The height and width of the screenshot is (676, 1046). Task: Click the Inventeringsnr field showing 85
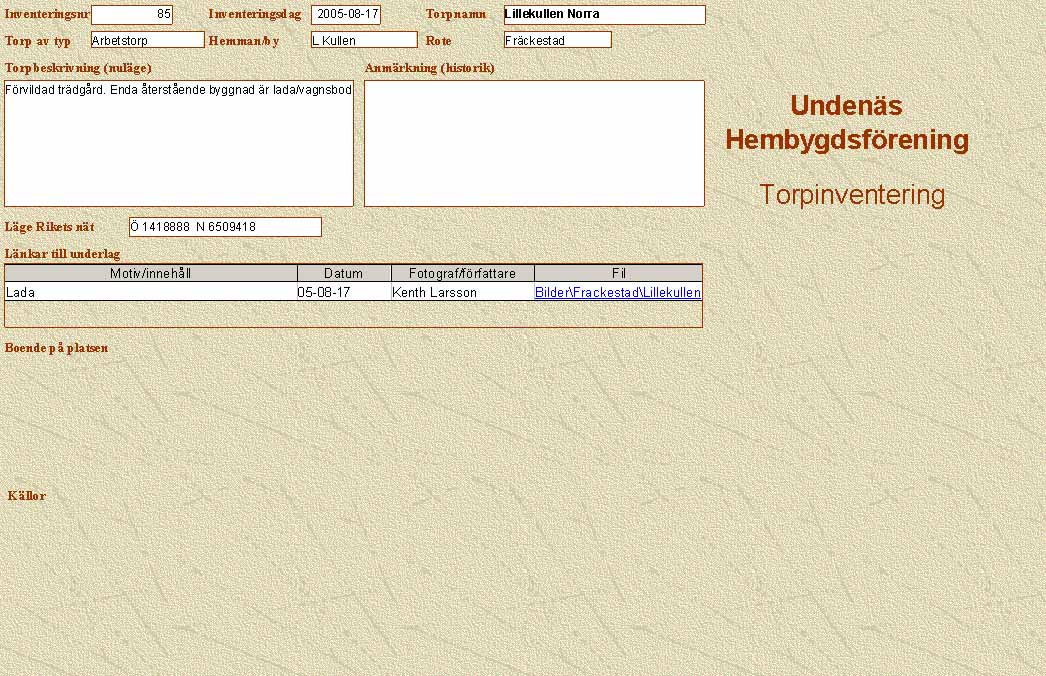tap(131, 15)
